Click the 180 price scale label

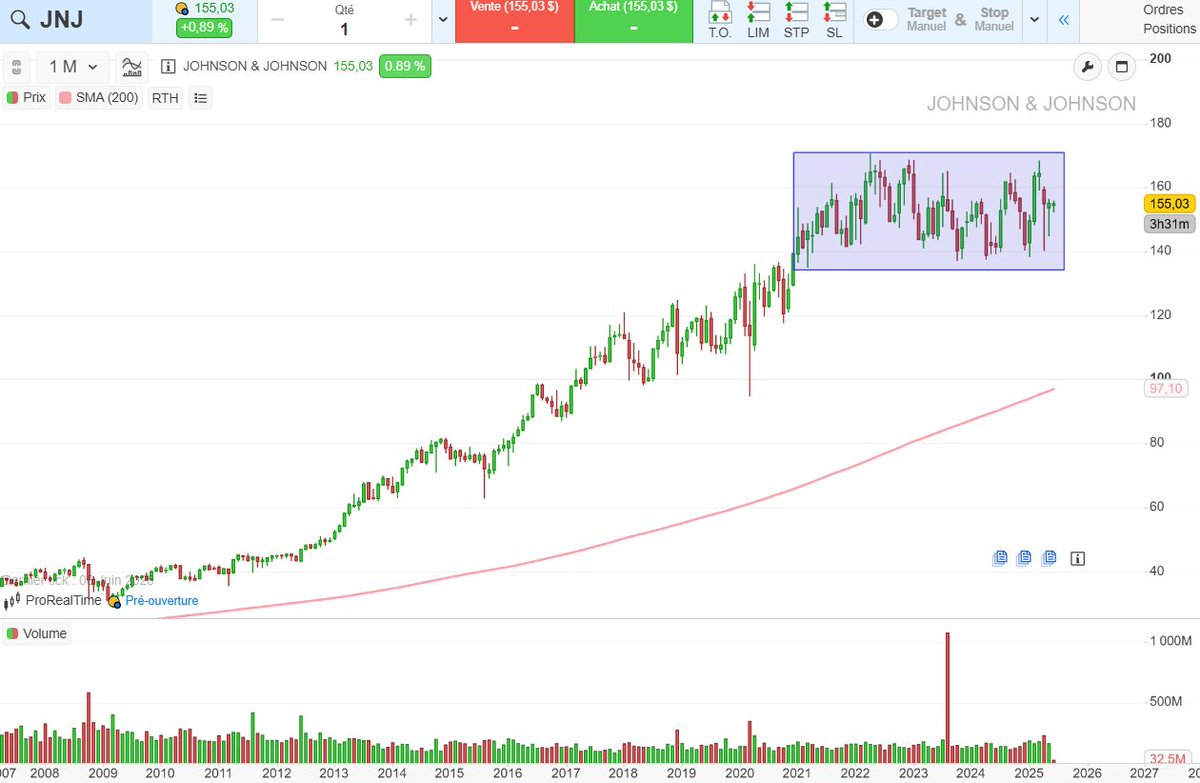1160,123
